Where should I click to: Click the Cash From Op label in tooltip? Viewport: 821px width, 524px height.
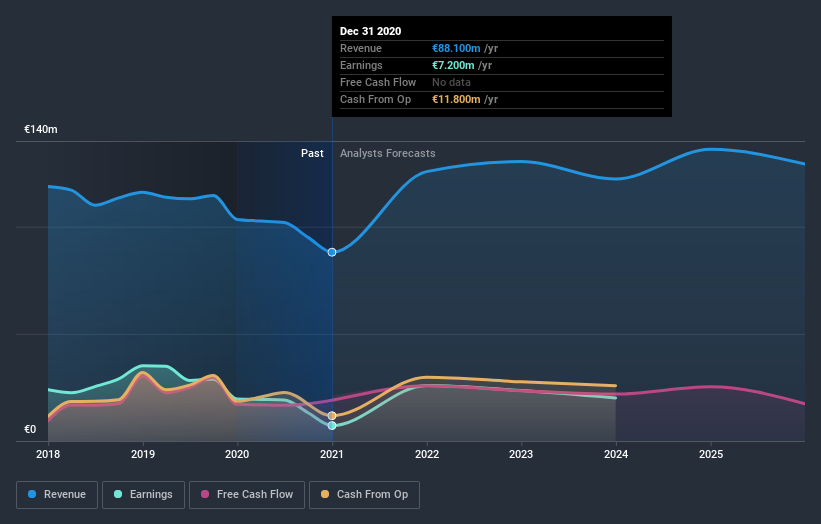pyautogui.click(x=375, y=99)
